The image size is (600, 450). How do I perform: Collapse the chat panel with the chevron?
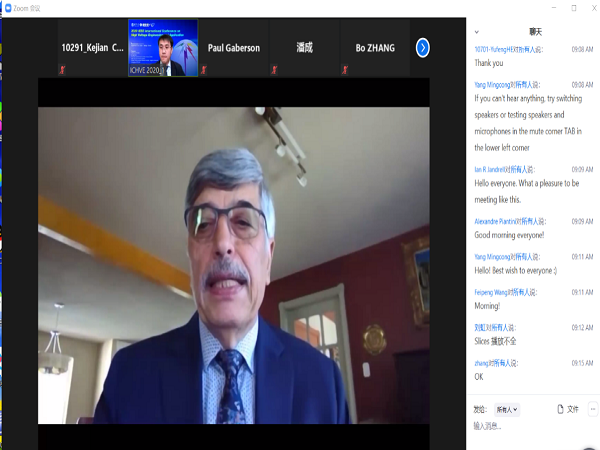click(x=477, y=32)
